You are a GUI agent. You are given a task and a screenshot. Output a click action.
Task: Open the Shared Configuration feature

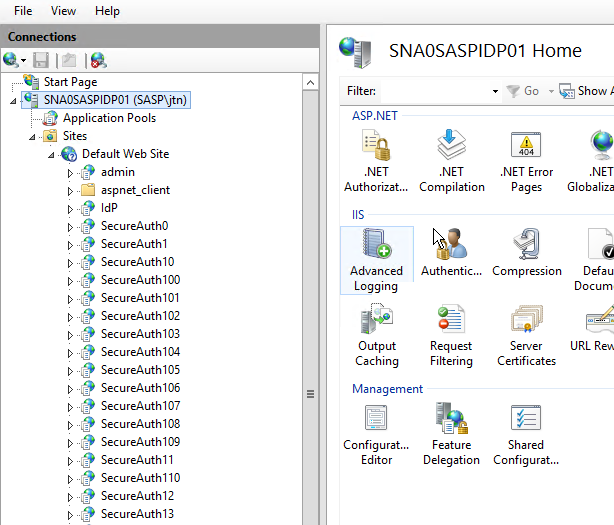point(526,435)
